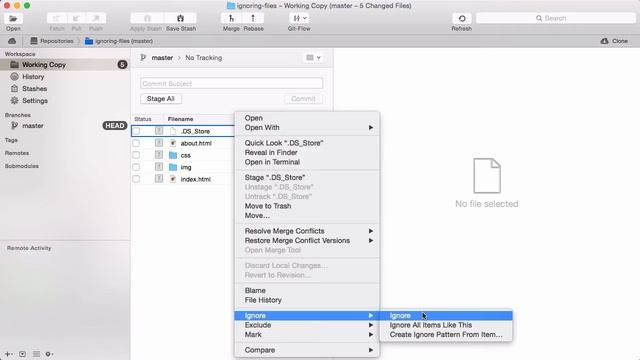Click the css folder icon
The height and width of the screenshot is (360, 640).
pos(173,155)
